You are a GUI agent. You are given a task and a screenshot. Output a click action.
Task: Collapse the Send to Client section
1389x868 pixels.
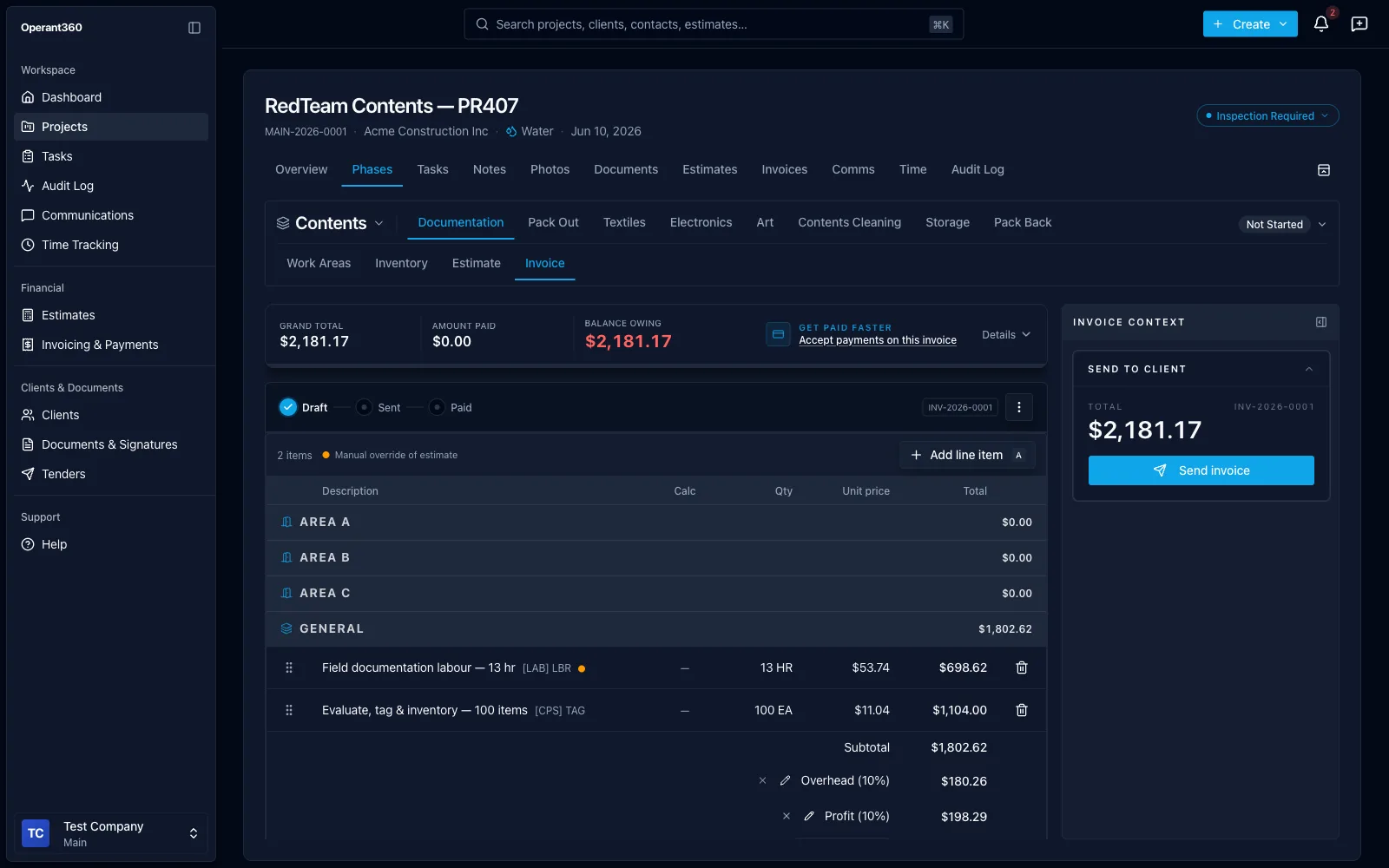pos(1309,369)
